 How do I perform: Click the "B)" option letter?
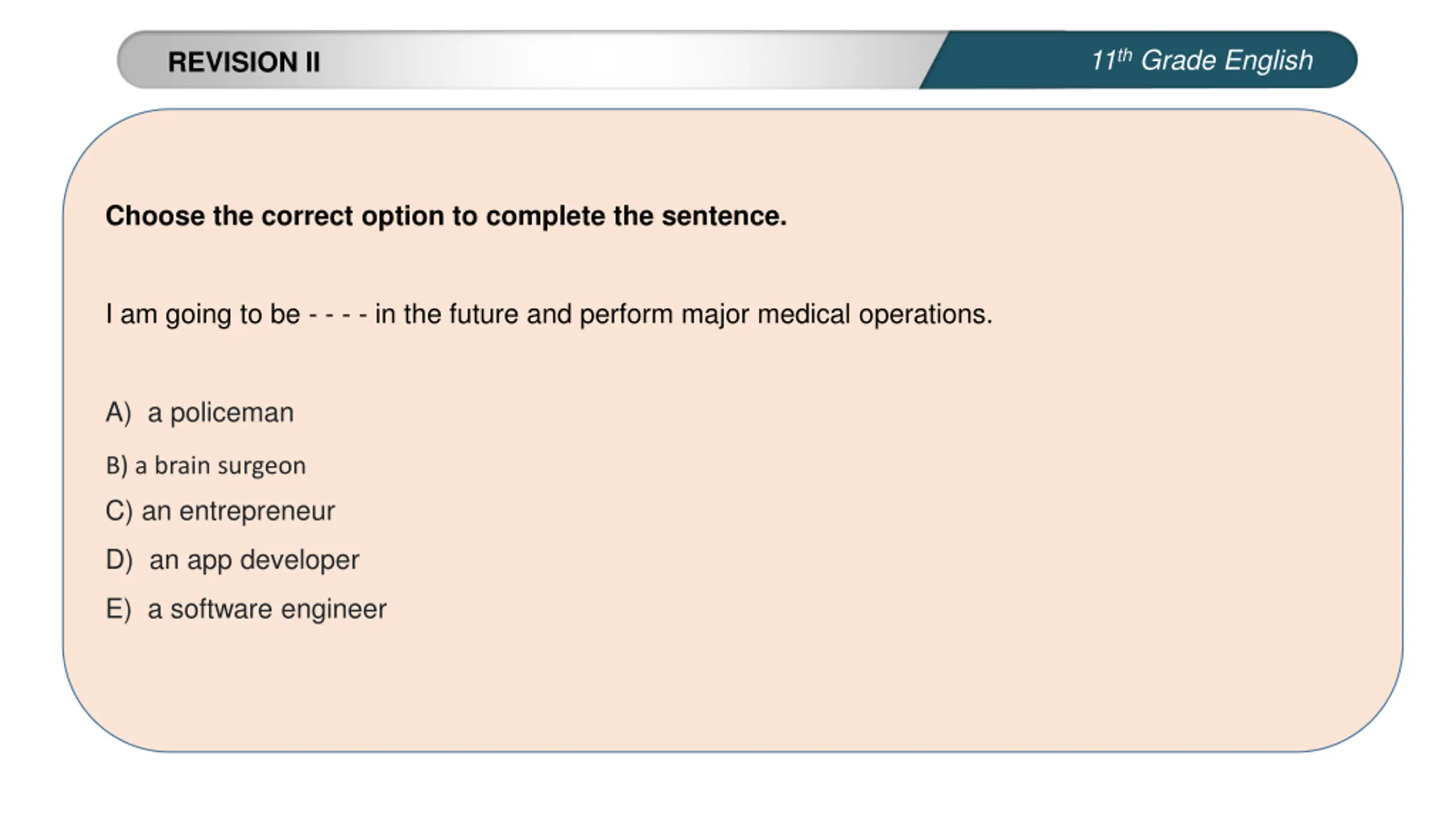tap(117, 466)
